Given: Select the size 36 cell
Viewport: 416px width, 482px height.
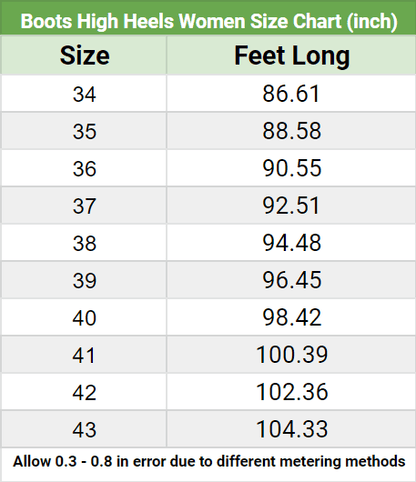Looking at the screenshot, I should click(84, 168).
